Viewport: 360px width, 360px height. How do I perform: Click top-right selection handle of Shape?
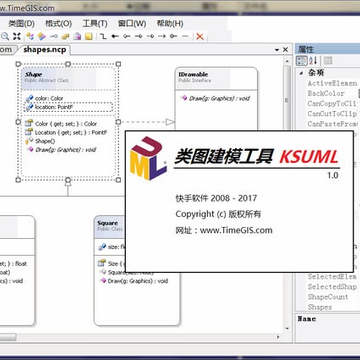[x=118, y=64]
